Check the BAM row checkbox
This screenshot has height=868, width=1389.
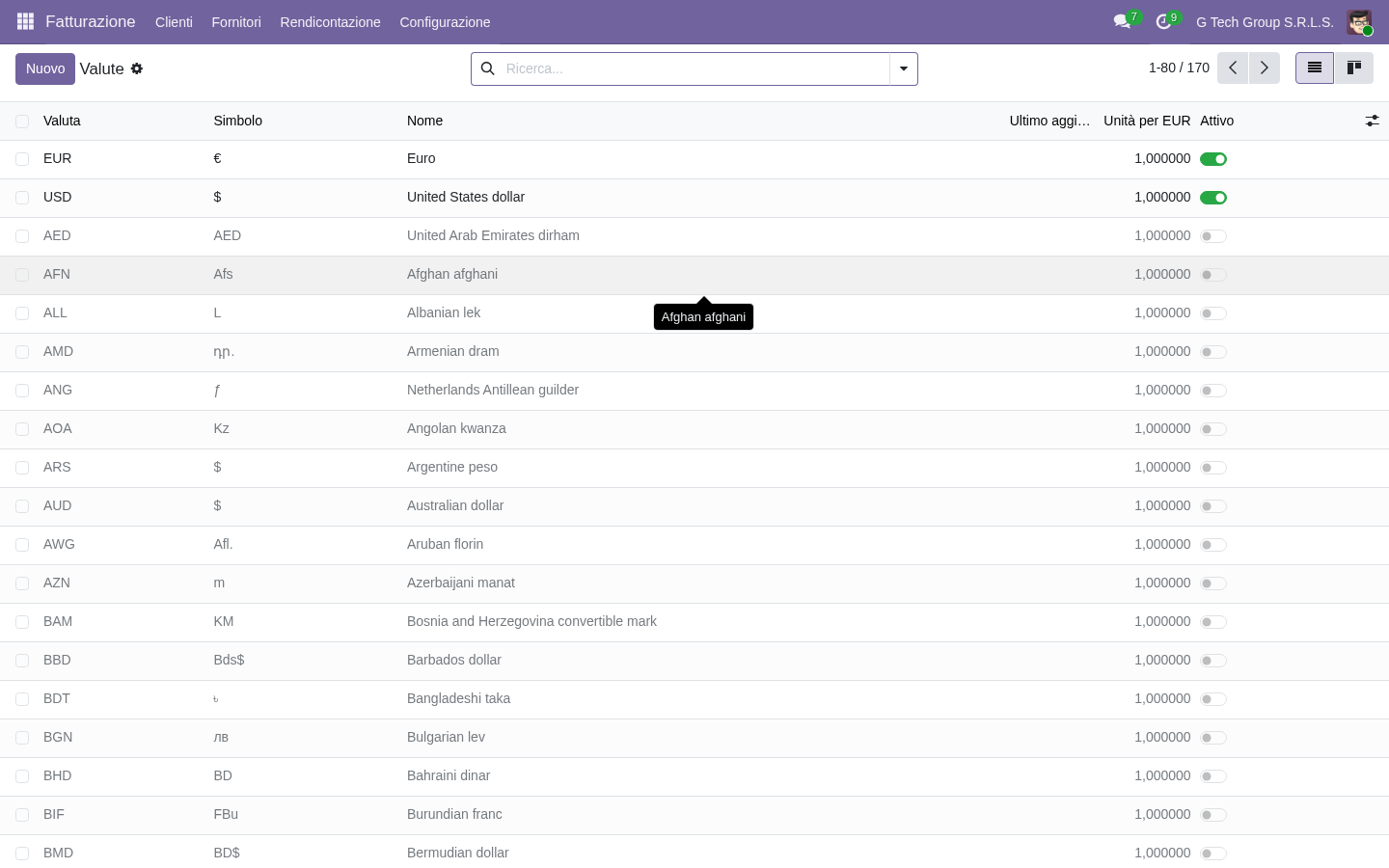[x=22, y=622]
